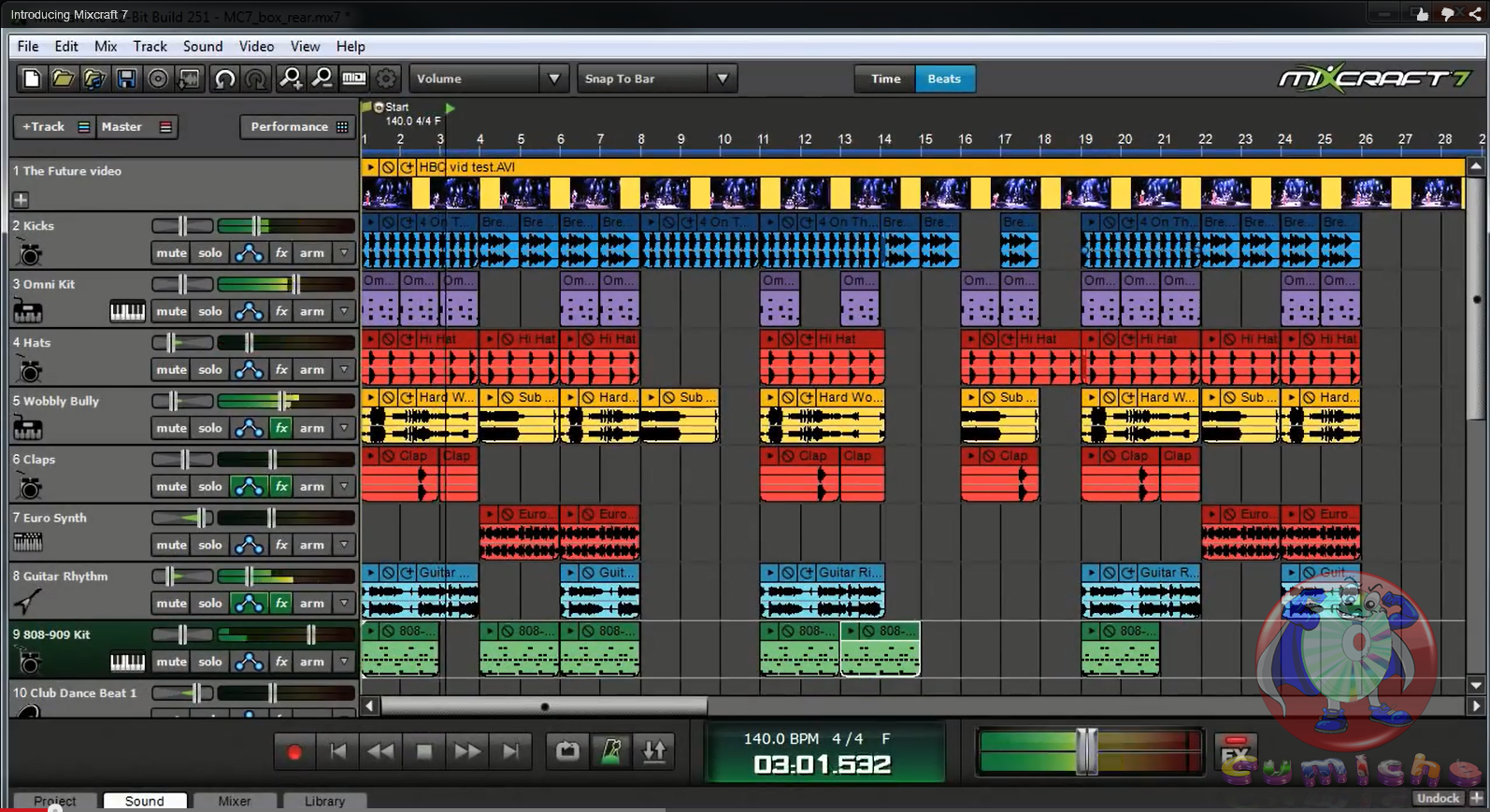Open the Volume automation dropdown
Viewport: 1490px width, 812px height.
coord(488,78)
